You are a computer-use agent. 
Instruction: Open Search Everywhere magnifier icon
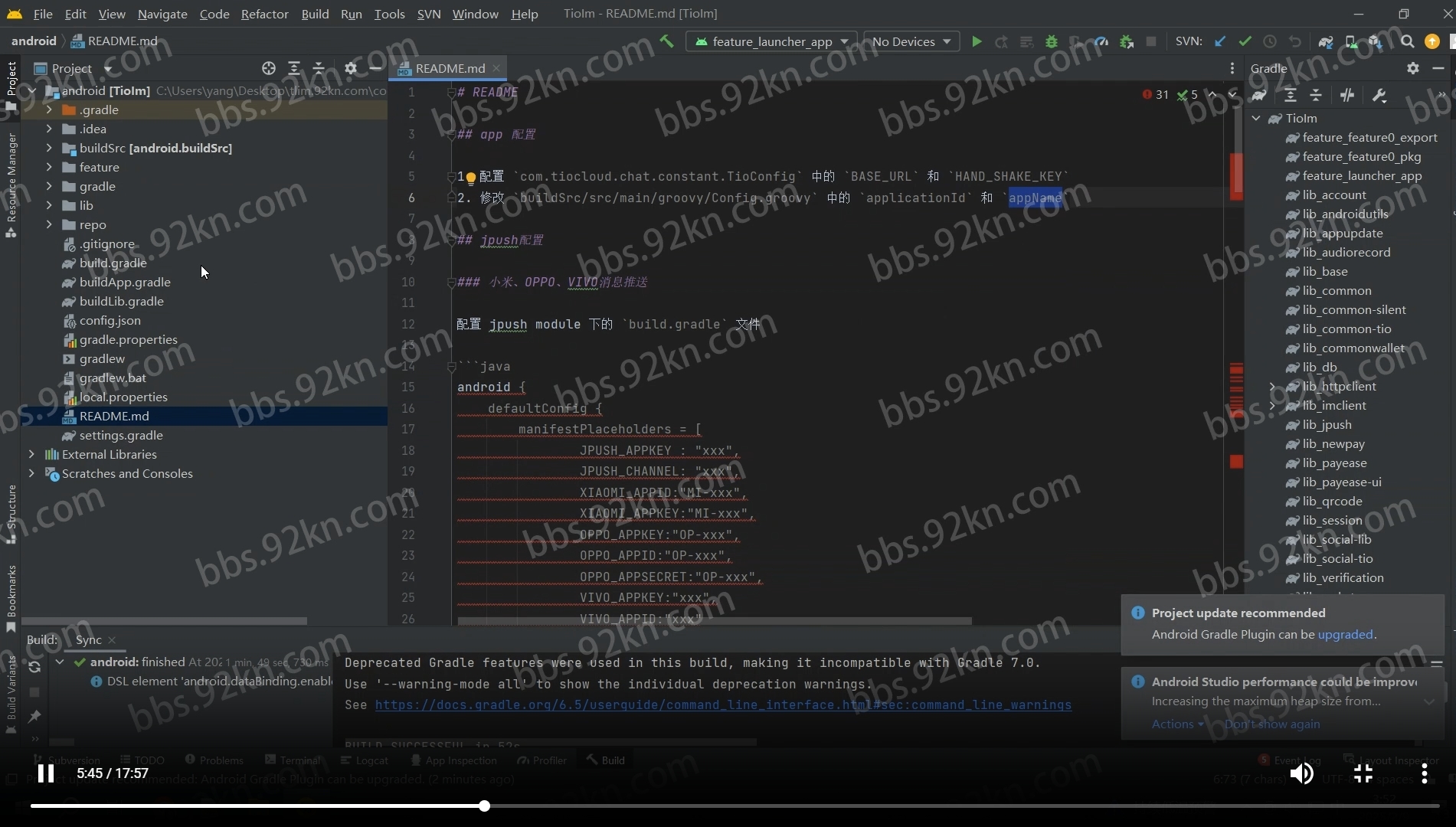[x=1407, y=41]
